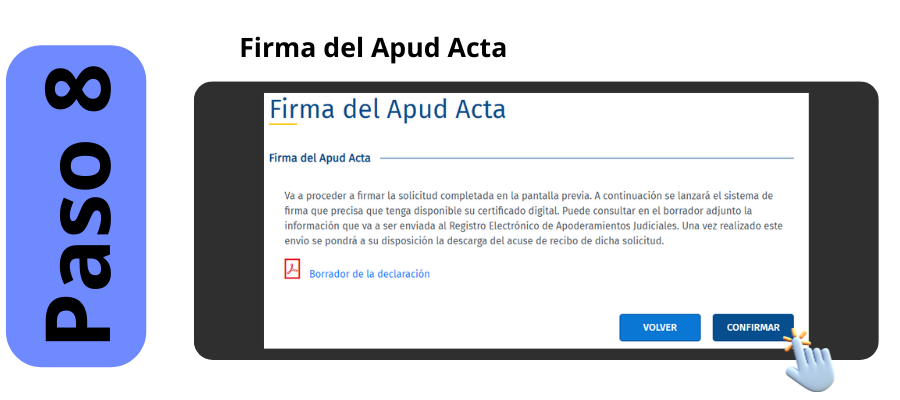Open the PDF draft document icon

pos(293,269)
